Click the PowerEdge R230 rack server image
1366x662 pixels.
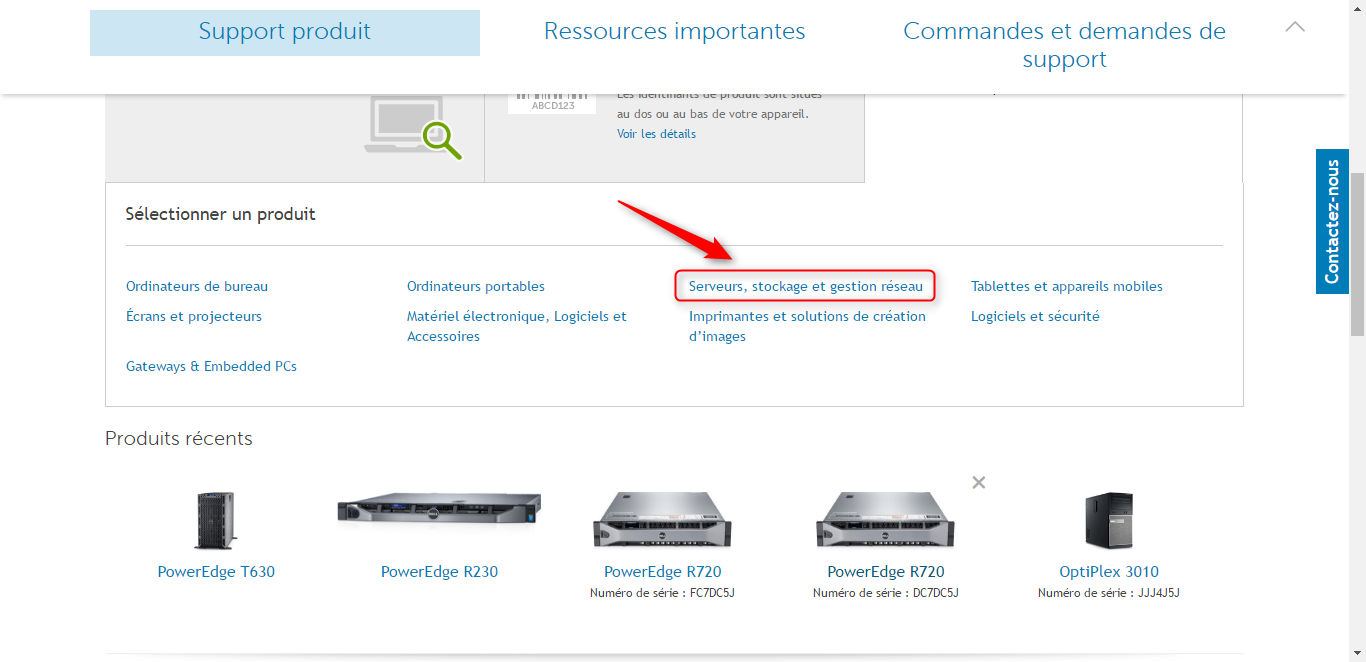[x=439, y=508]
